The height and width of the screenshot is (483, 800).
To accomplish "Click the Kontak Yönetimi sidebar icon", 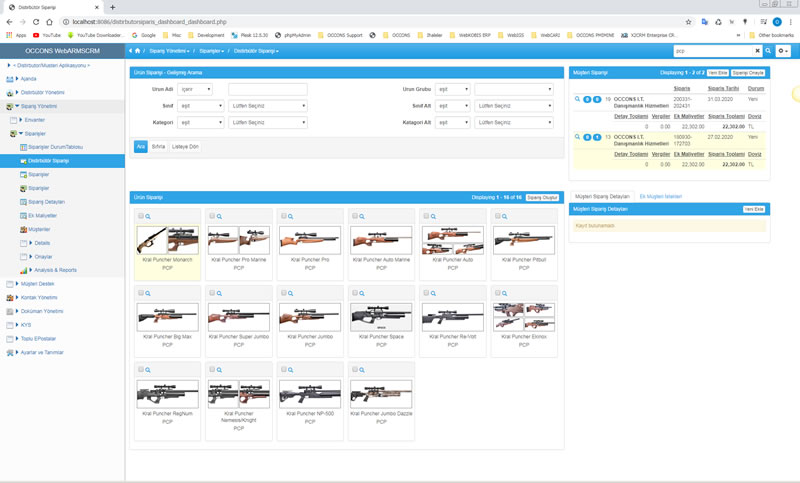I will (x=10, y=298).
